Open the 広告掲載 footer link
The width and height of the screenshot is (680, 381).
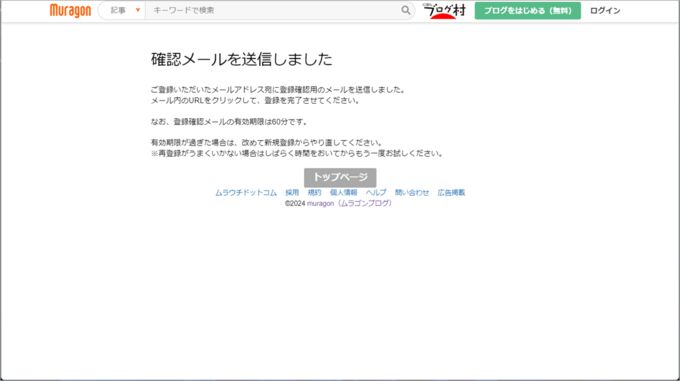tap(451, 192)
